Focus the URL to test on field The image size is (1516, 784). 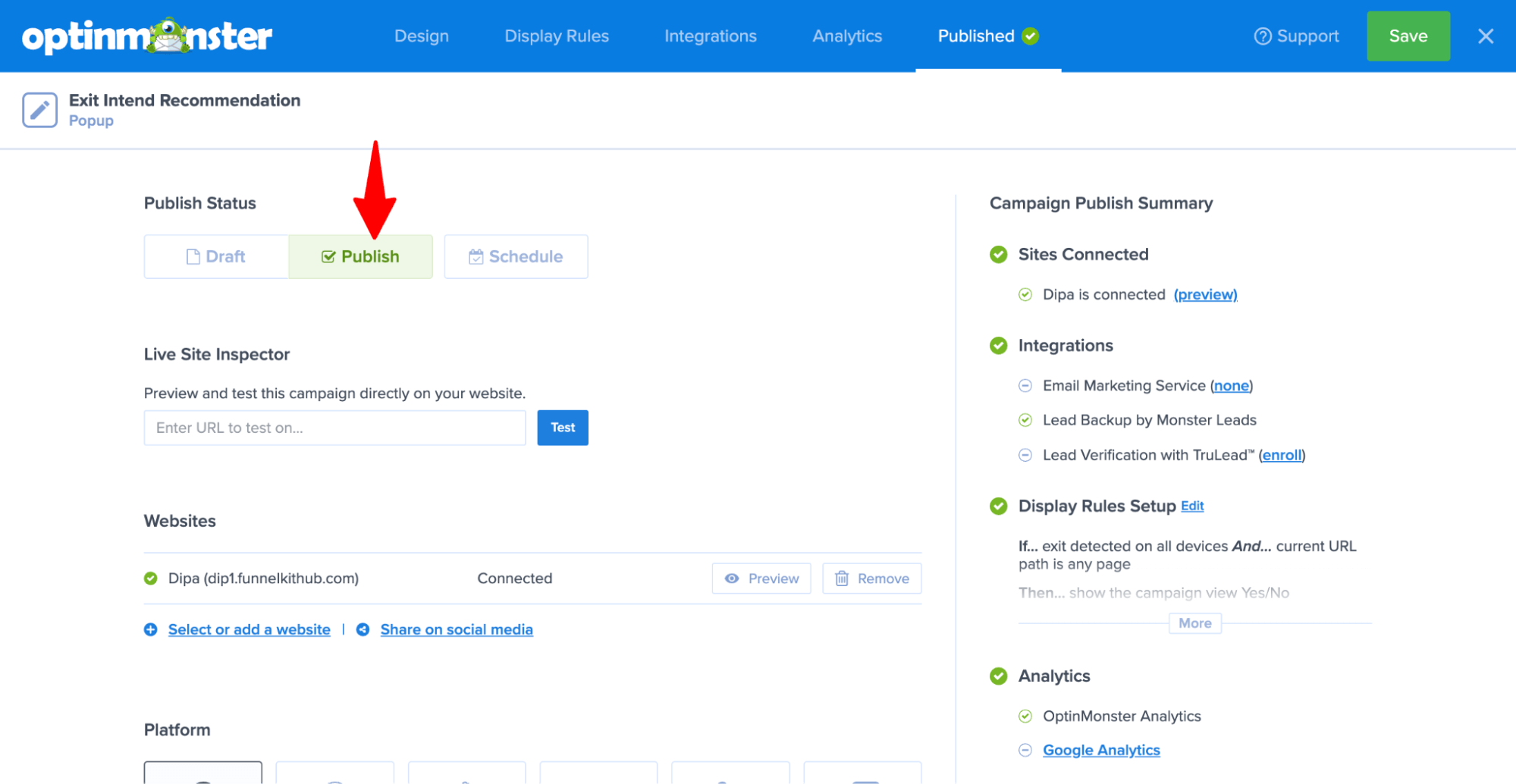click(x=334, y=428)
